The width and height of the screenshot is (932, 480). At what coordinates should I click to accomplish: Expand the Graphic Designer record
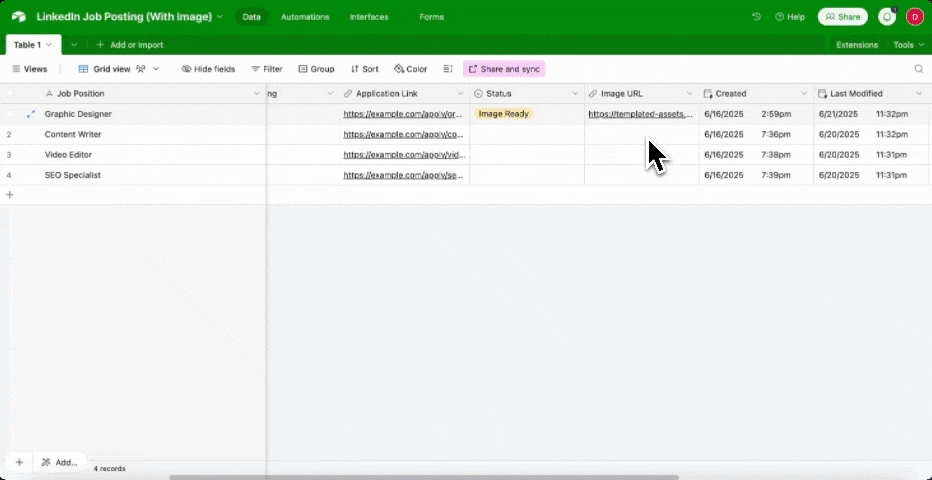(31, 114)
